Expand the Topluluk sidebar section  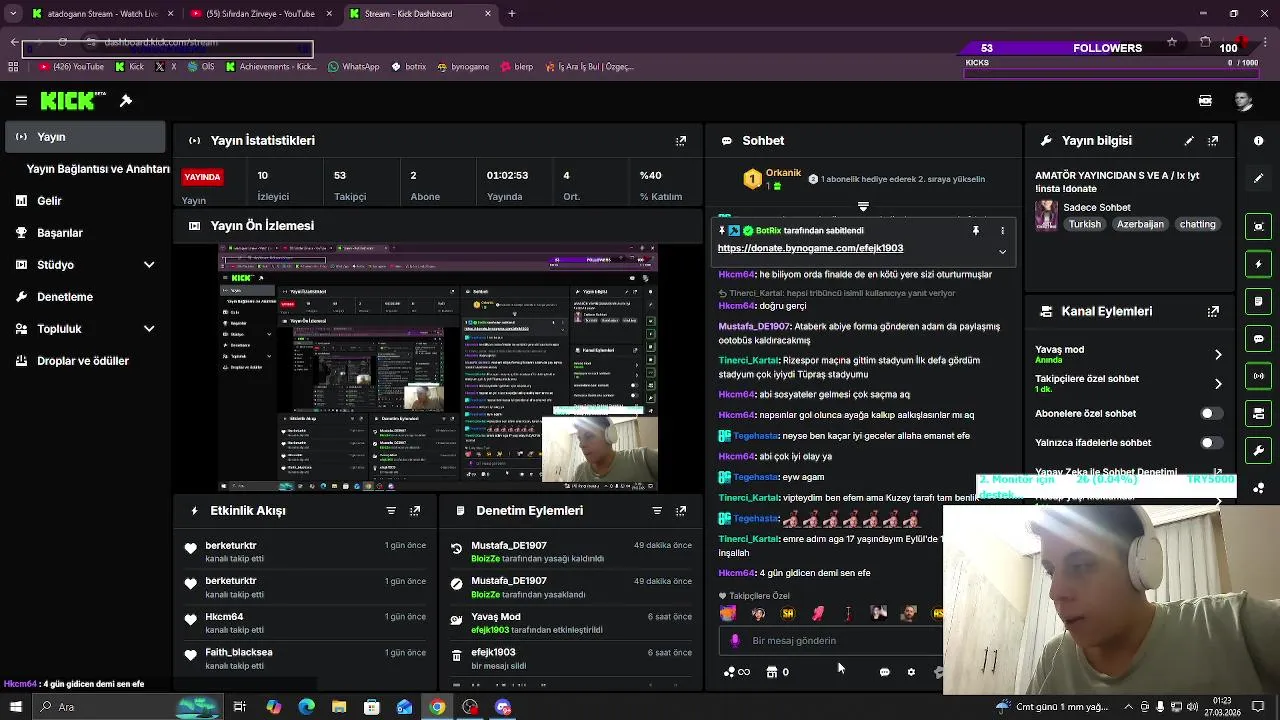[149, 329]
